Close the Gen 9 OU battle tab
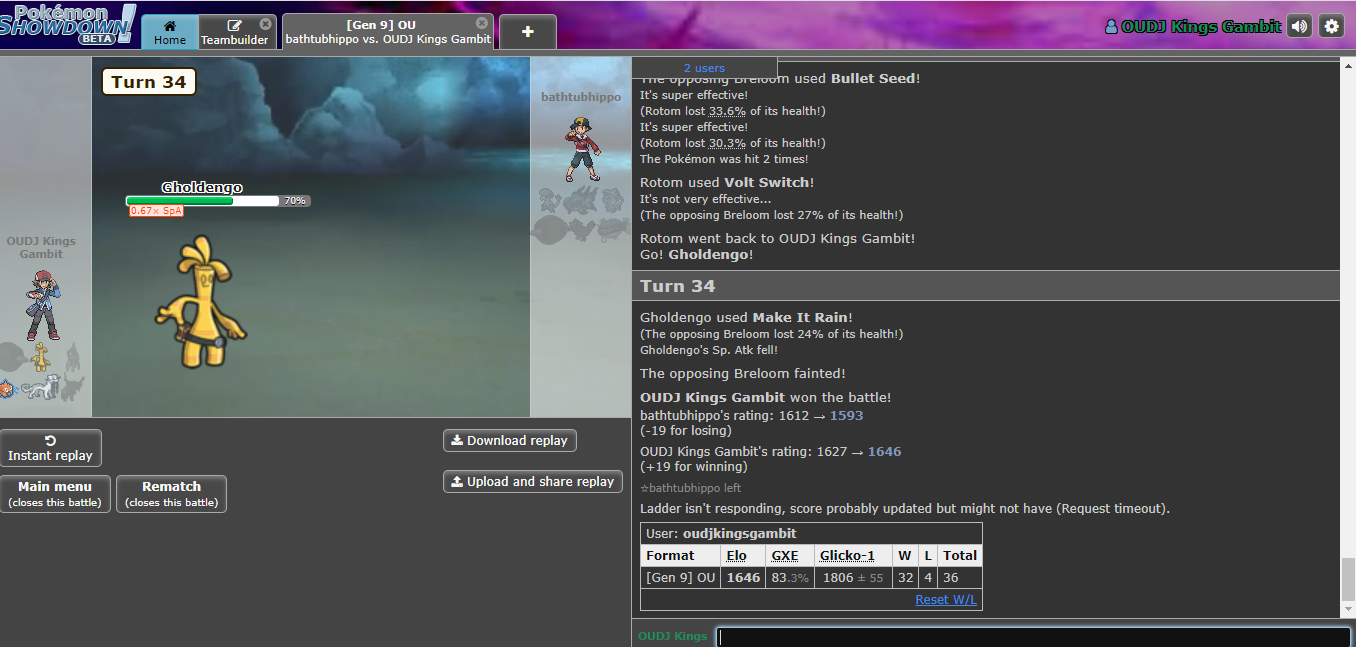 coord(482,23)
